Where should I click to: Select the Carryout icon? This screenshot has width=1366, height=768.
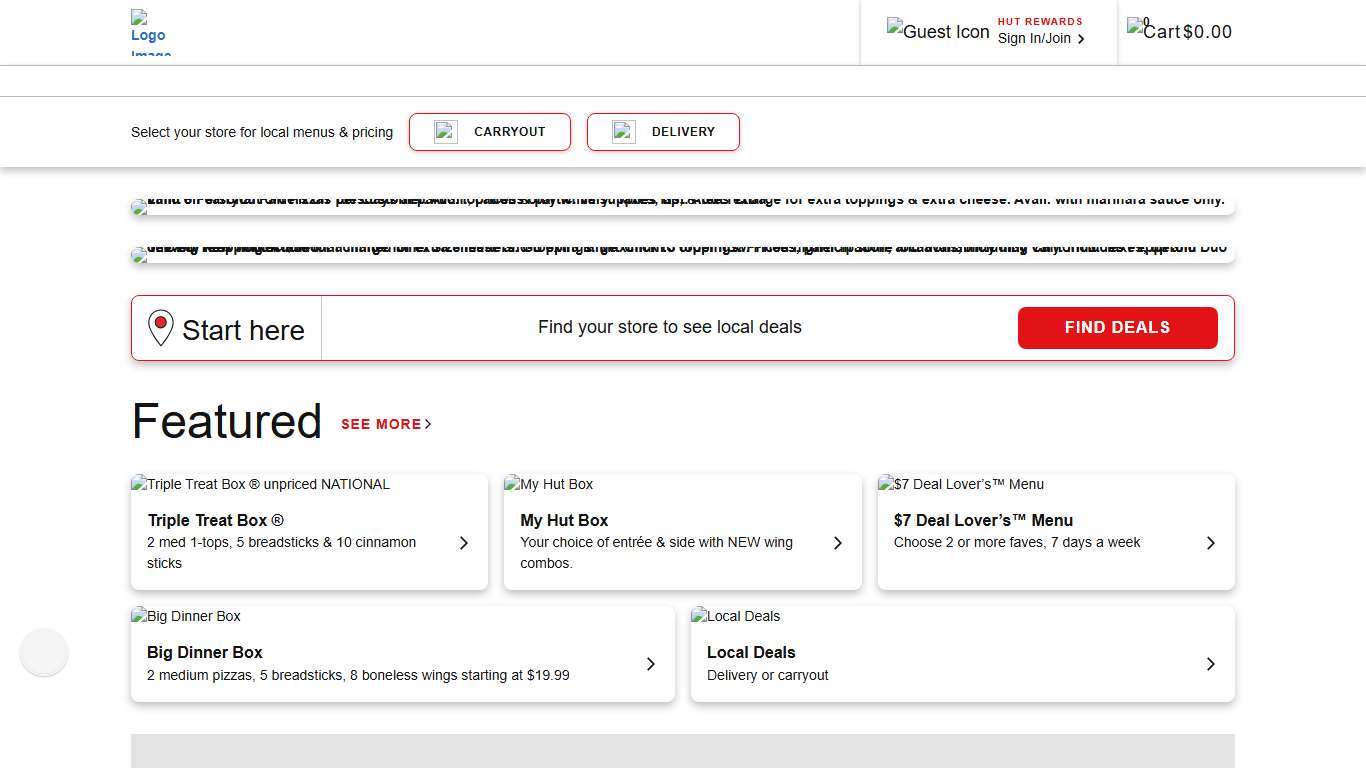click(x=445, y=131)
